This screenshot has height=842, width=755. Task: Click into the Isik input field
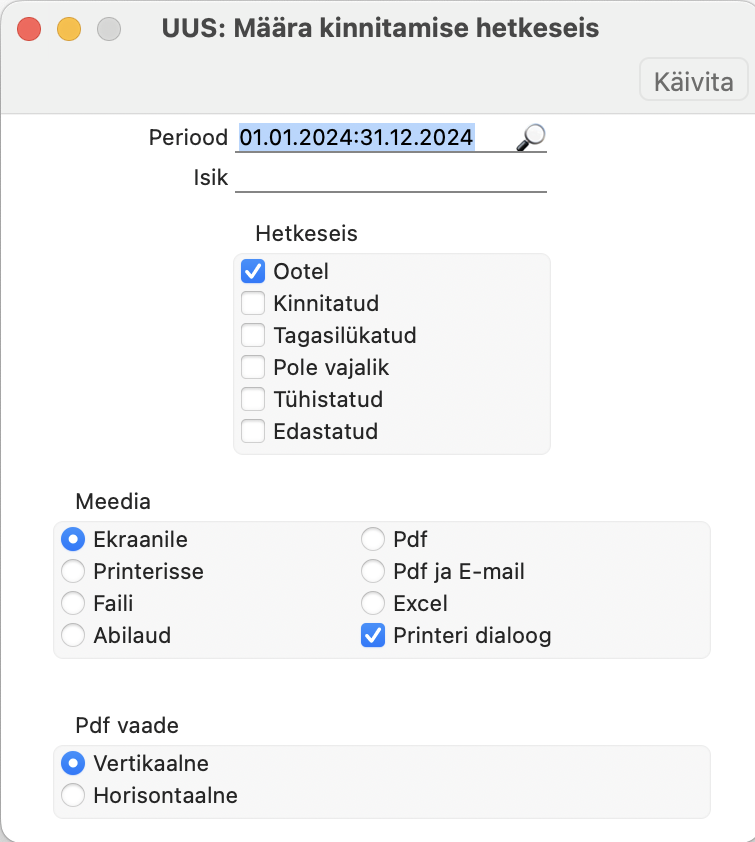point(391,178)
